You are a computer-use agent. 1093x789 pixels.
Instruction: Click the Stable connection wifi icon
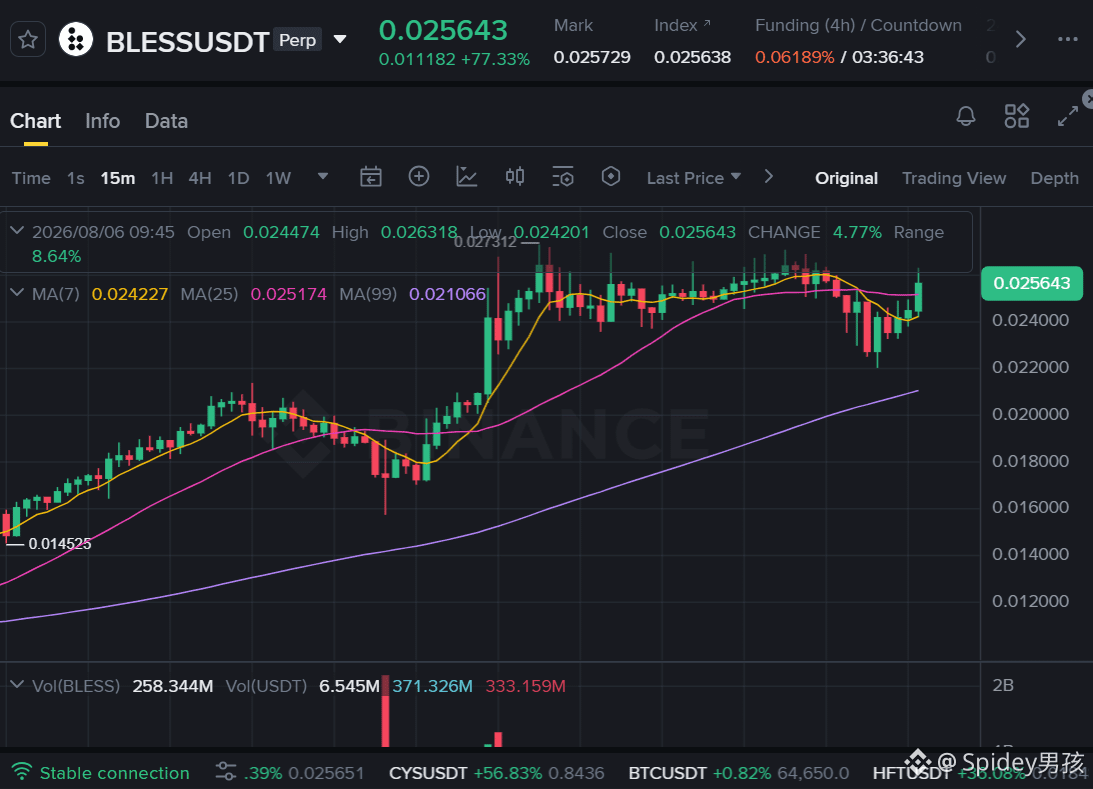coord(22,772)
